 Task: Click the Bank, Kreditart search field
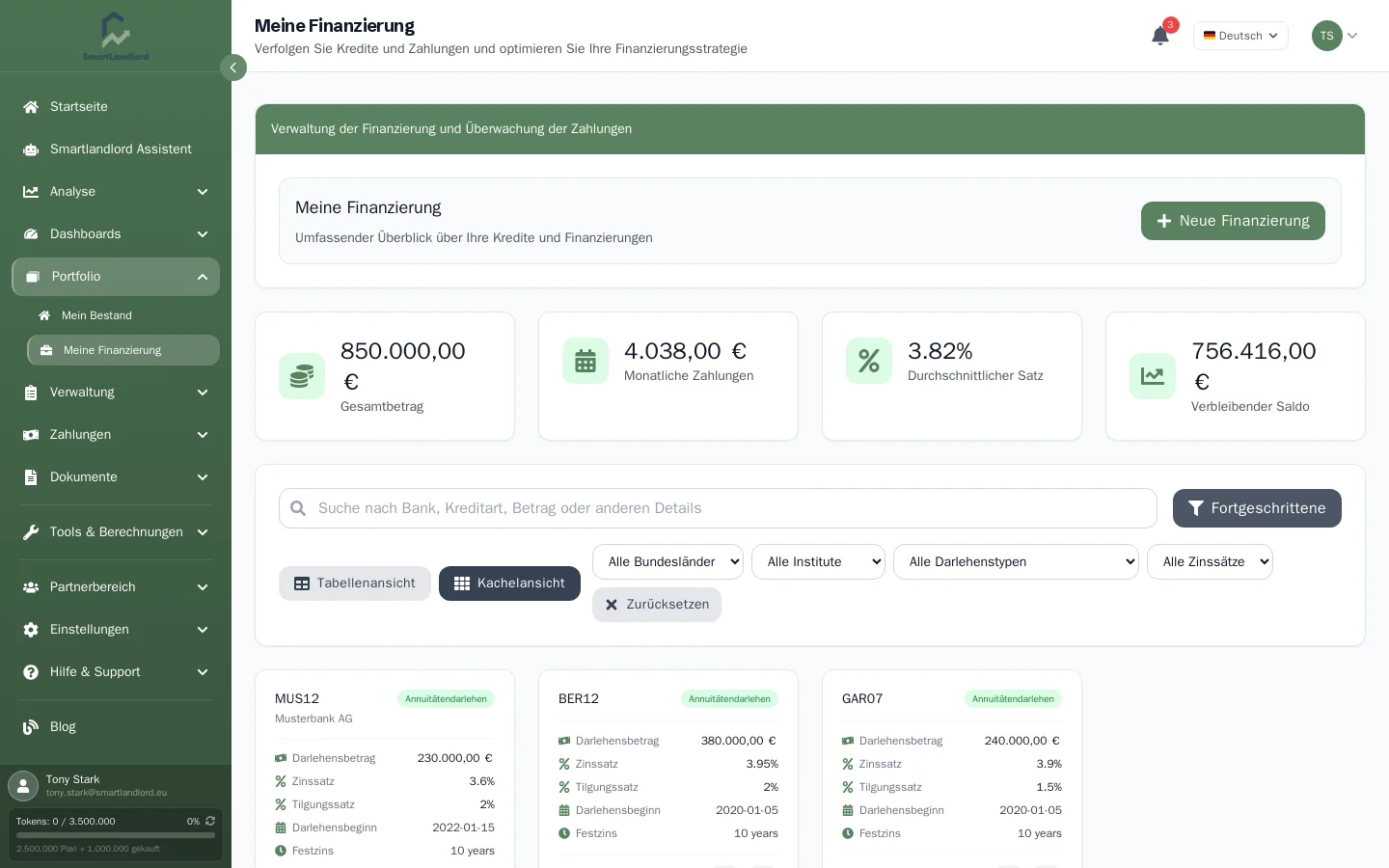(x=718, y=508)
